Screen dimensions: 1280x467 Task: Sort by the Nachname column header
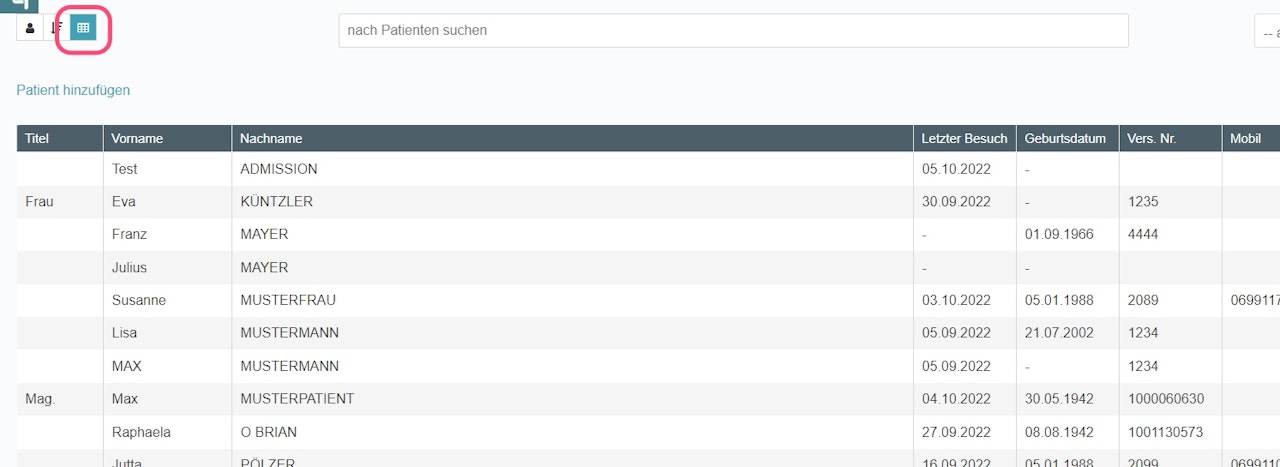271,139
